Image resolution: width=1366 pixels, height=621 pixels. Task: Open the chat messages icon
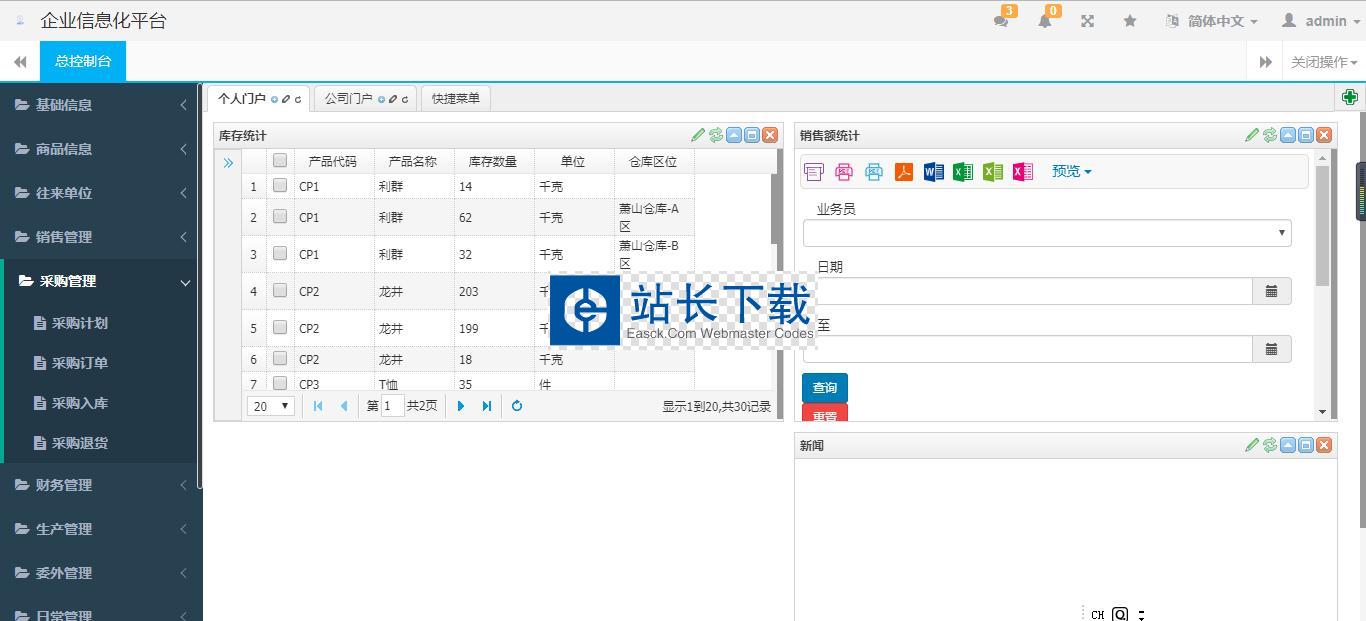pos(1001,21)
